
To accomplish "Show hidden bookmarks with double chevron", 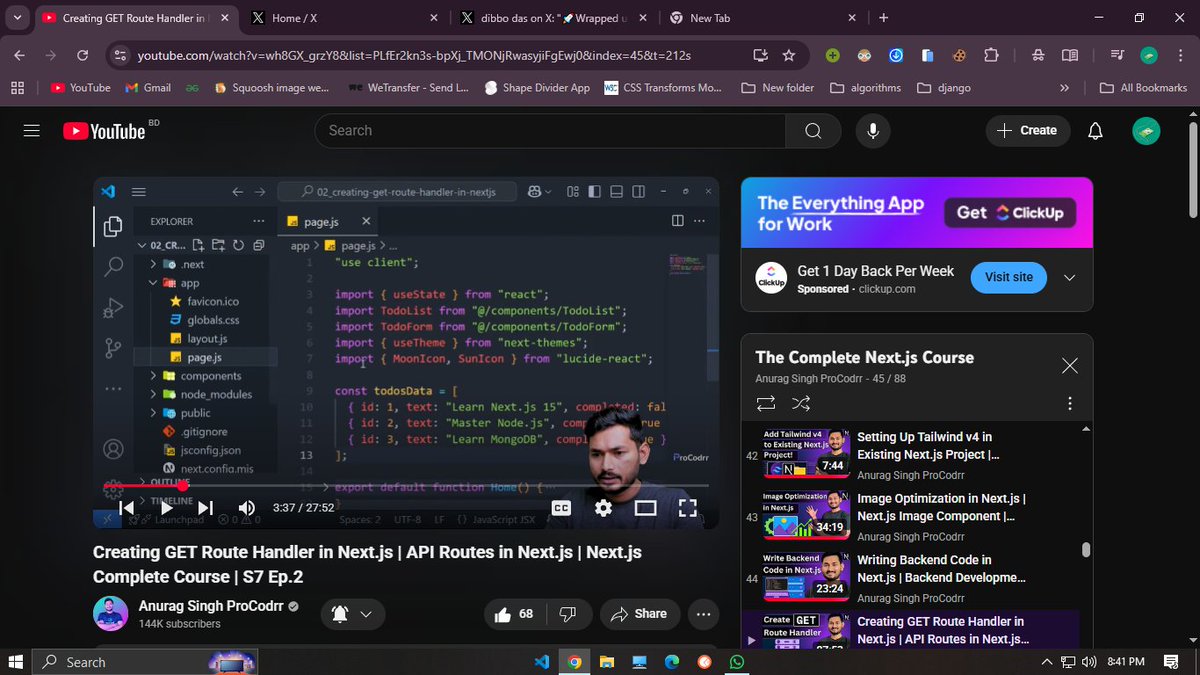I will (x=1064, y=88).
